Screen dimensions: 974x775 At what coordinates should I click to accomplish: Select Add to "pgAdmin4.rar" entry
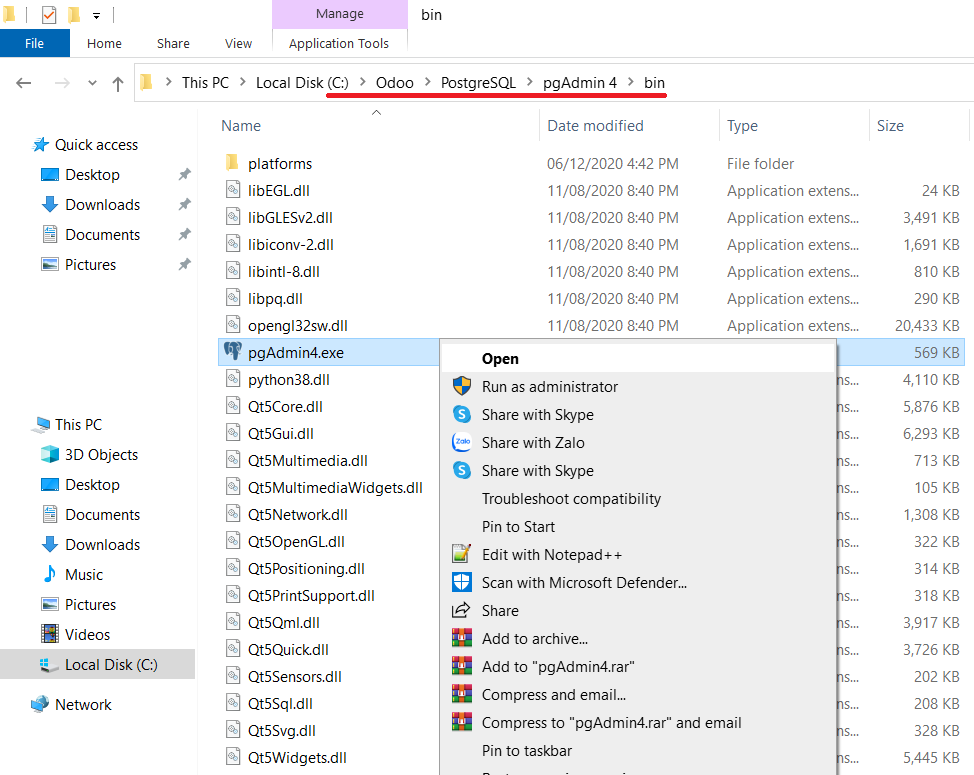pyautogui.click(x=637, y=666)
